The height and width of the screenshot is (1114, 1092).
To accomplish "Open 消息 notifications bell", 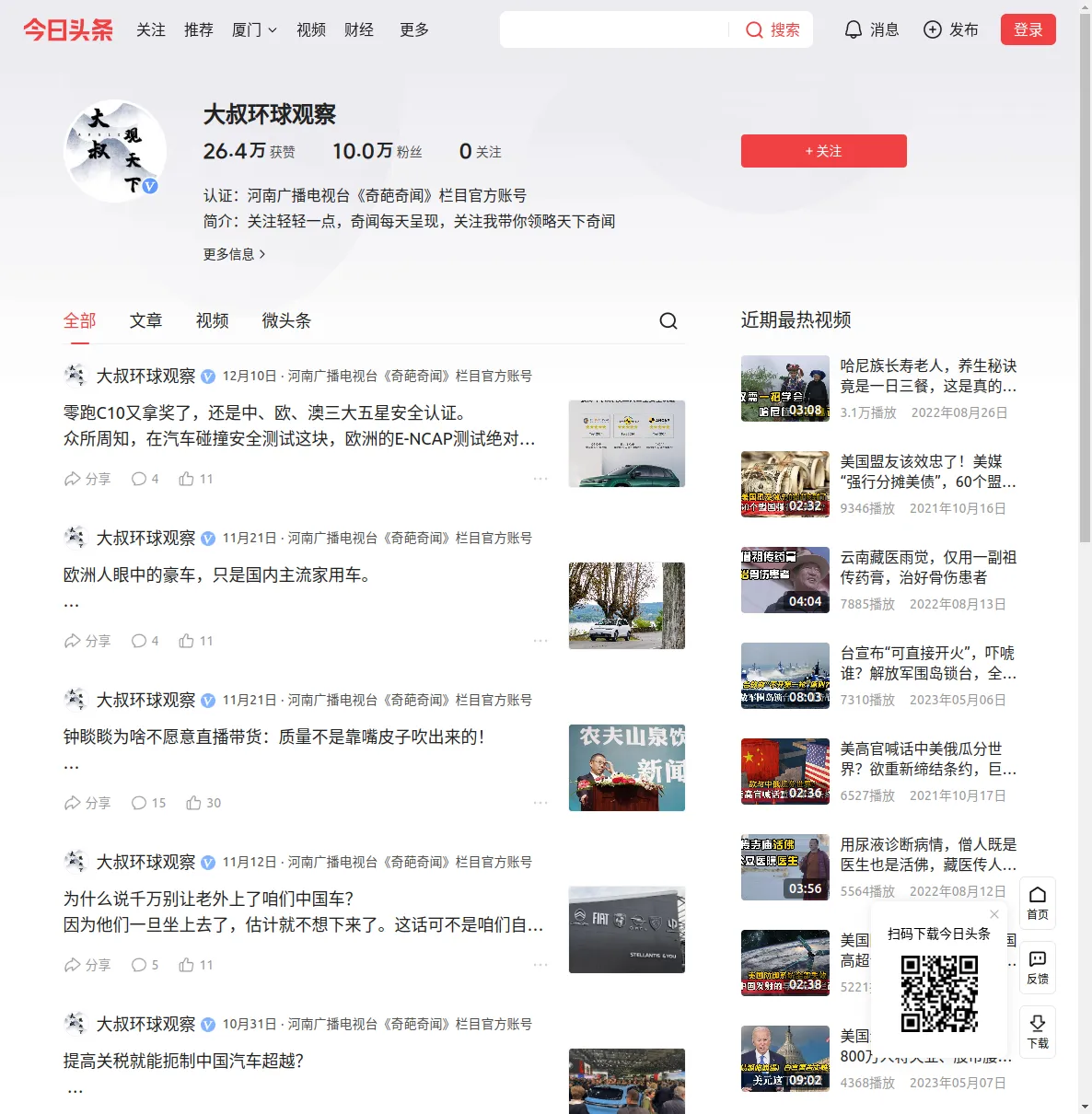I will (x=871, y=29).
